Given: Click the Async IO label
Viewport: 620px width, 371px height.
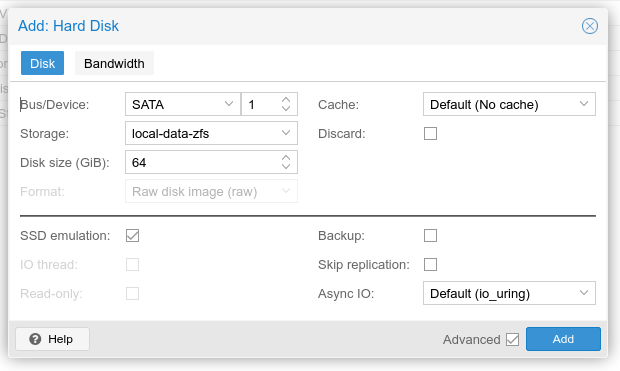Looking at the screenshot, I should (x=346, y=294).
